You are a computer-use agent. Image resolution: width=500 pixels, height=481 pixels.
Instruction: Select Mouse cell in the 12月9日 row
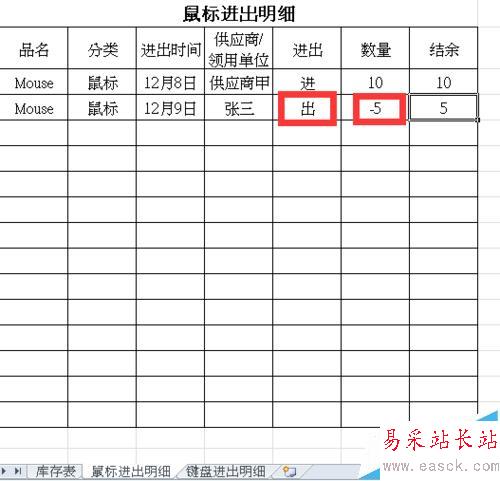(x=34, y=108)
